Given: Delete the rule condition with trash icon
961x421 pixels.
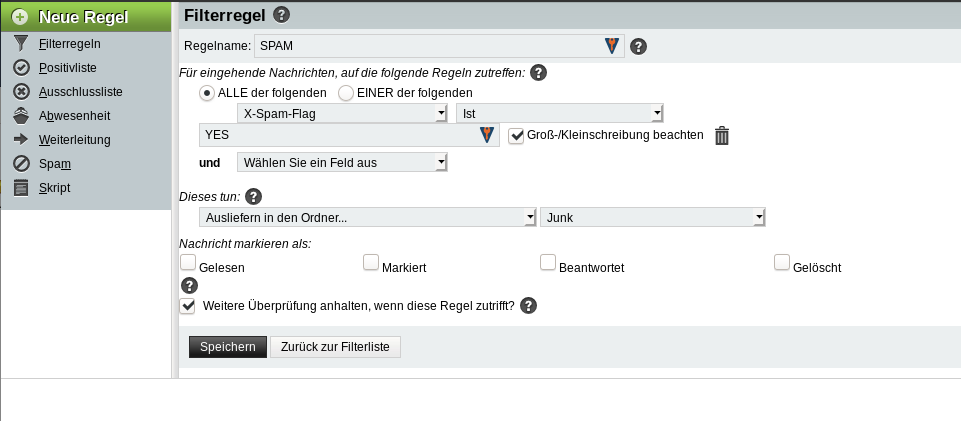Looking at the screenshot, I should tap(722, 136).
